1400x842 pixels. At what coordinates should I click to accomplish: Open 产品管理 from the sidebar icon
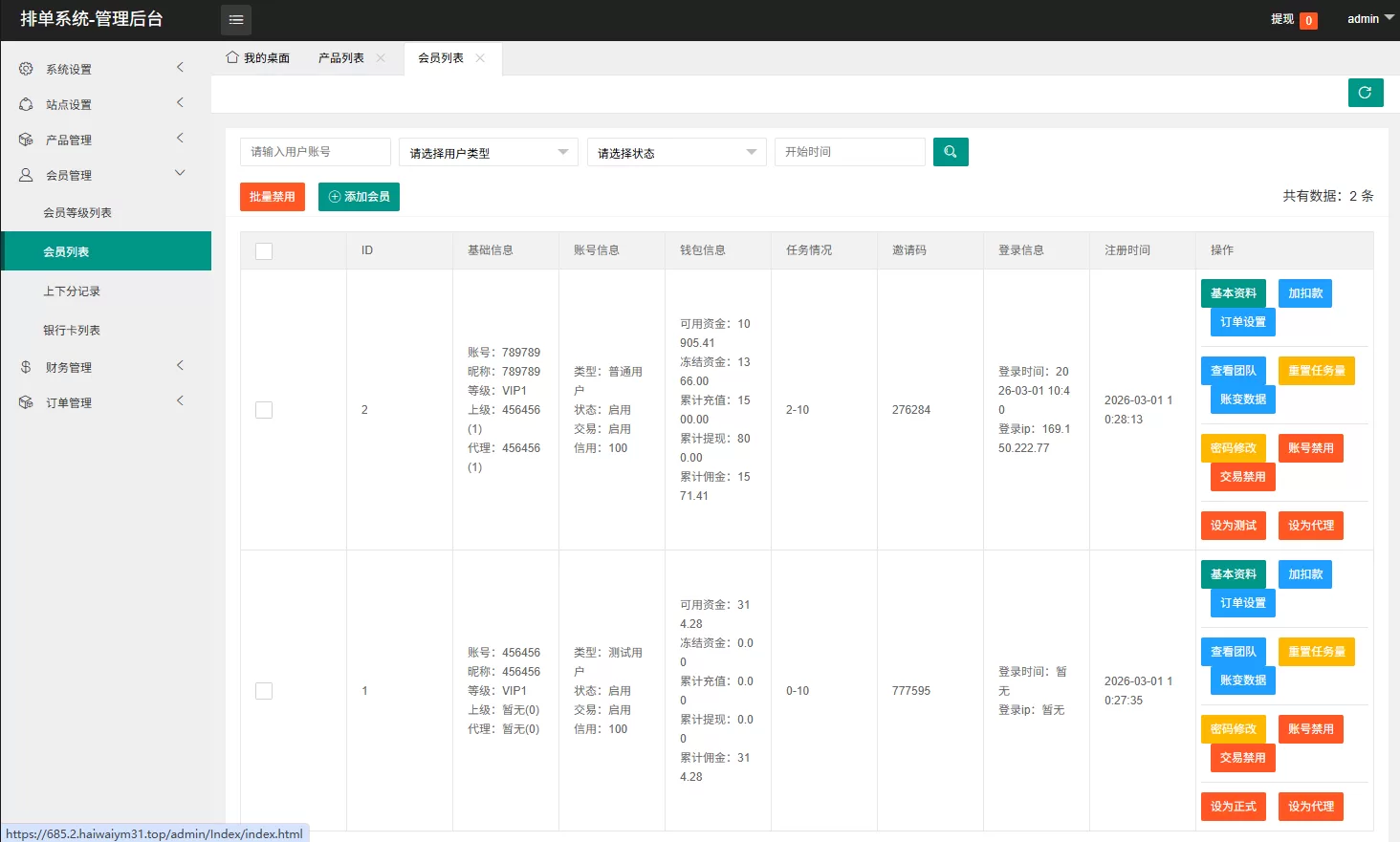click(x=25, y=139)
